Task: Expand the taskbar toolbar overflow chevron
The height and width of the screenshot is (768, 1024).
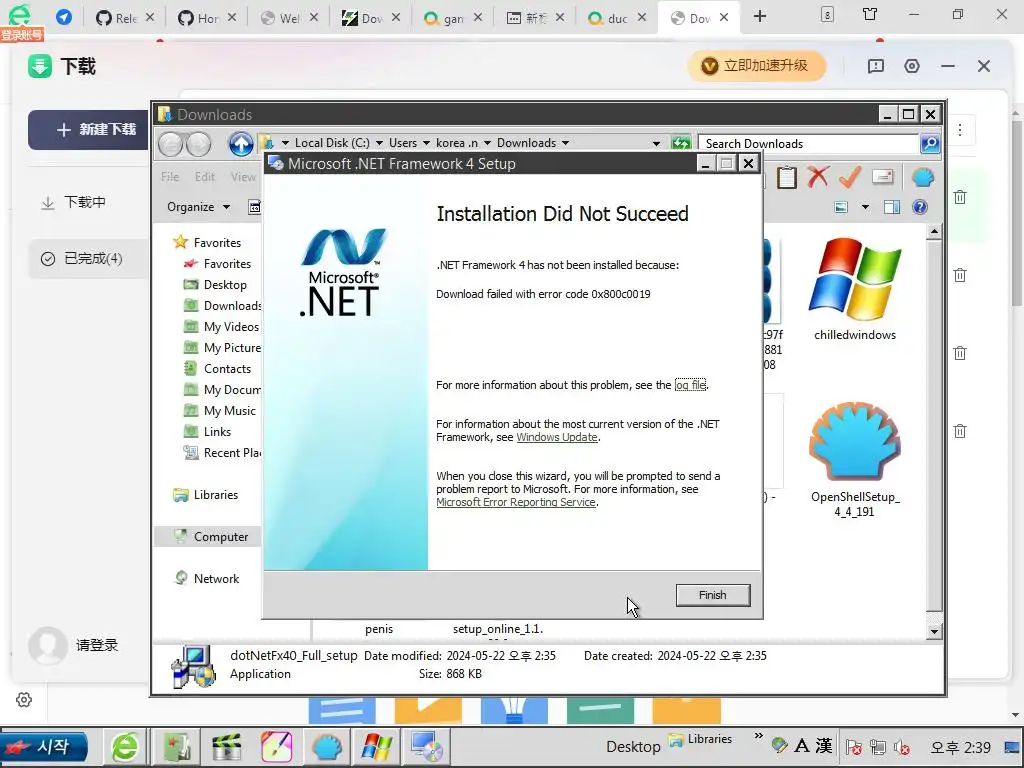Action: [758, 736]
